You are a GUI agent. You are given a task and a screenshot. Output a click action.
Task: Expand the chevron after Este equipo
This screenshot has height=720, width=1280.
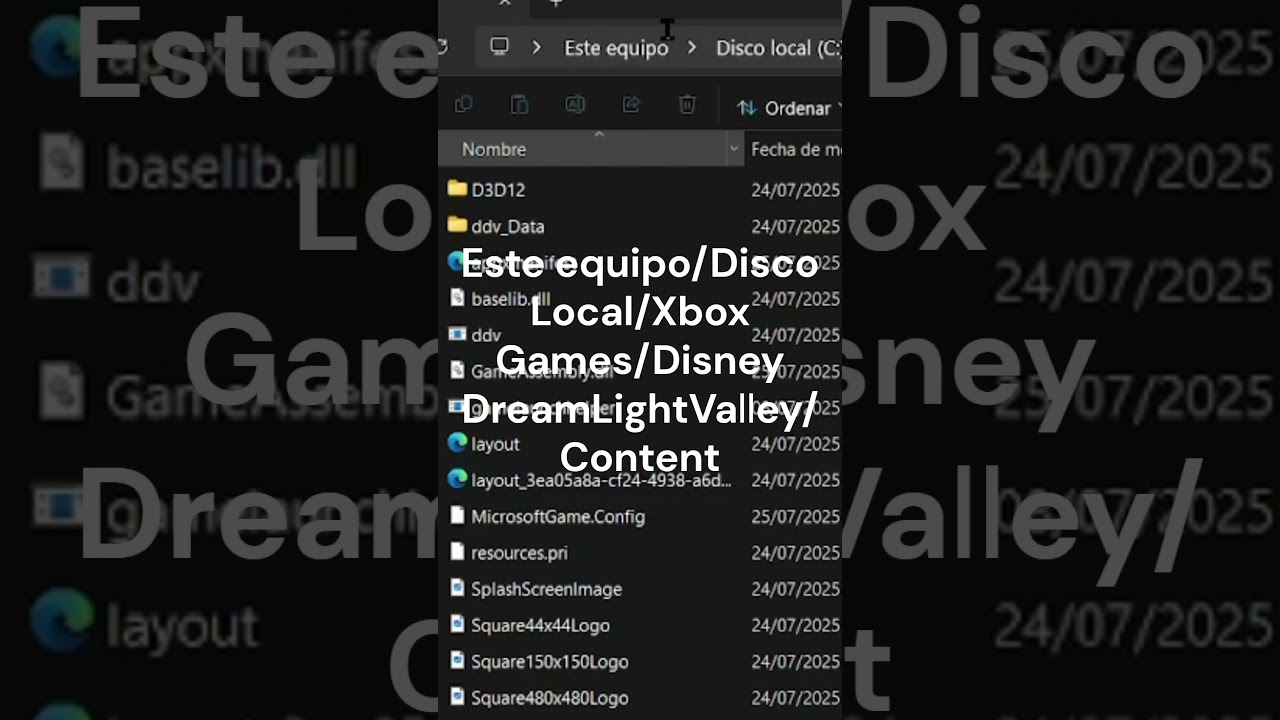click(691, 47)
